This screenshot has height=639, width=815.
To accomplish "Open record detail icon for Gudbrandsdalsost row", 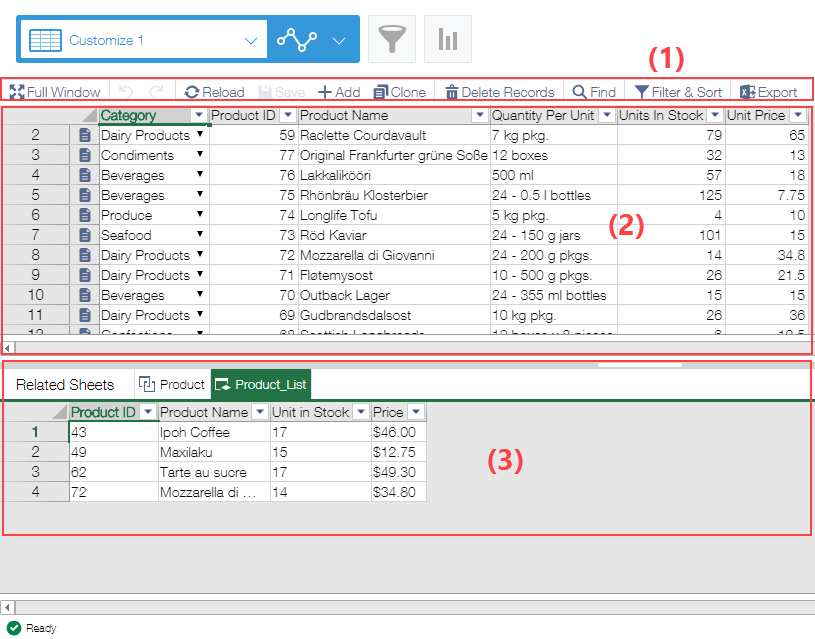I will 85,315.
